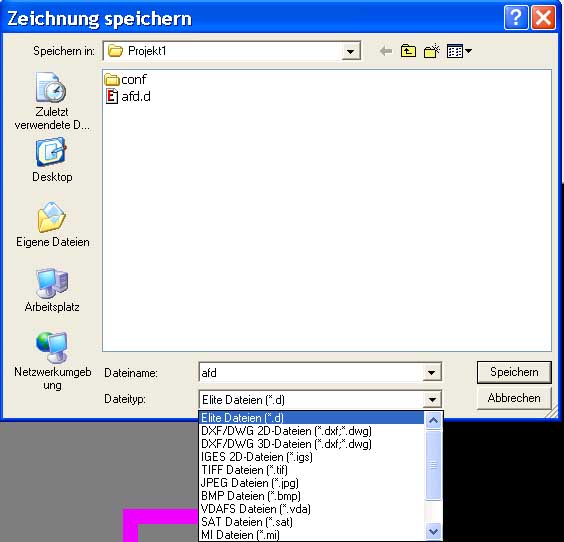The image size is (564, 542).
Task: Open the view menu icon
Action: 459,51
